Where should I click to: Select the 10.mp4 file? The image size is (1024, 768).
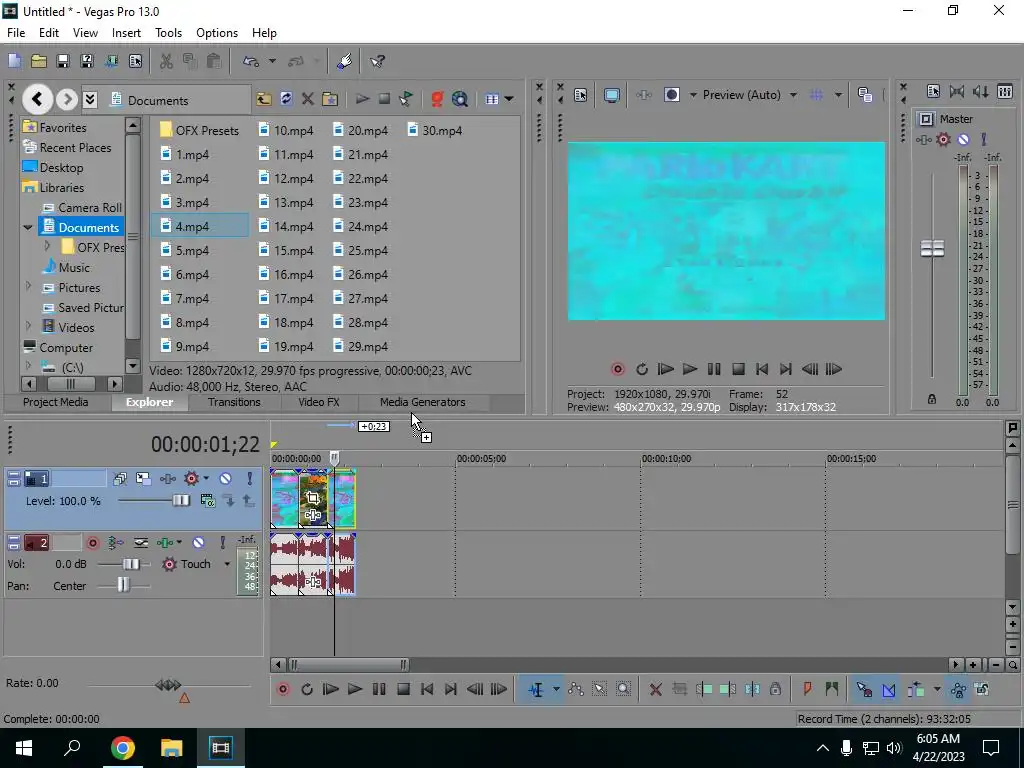pos(286,131)
